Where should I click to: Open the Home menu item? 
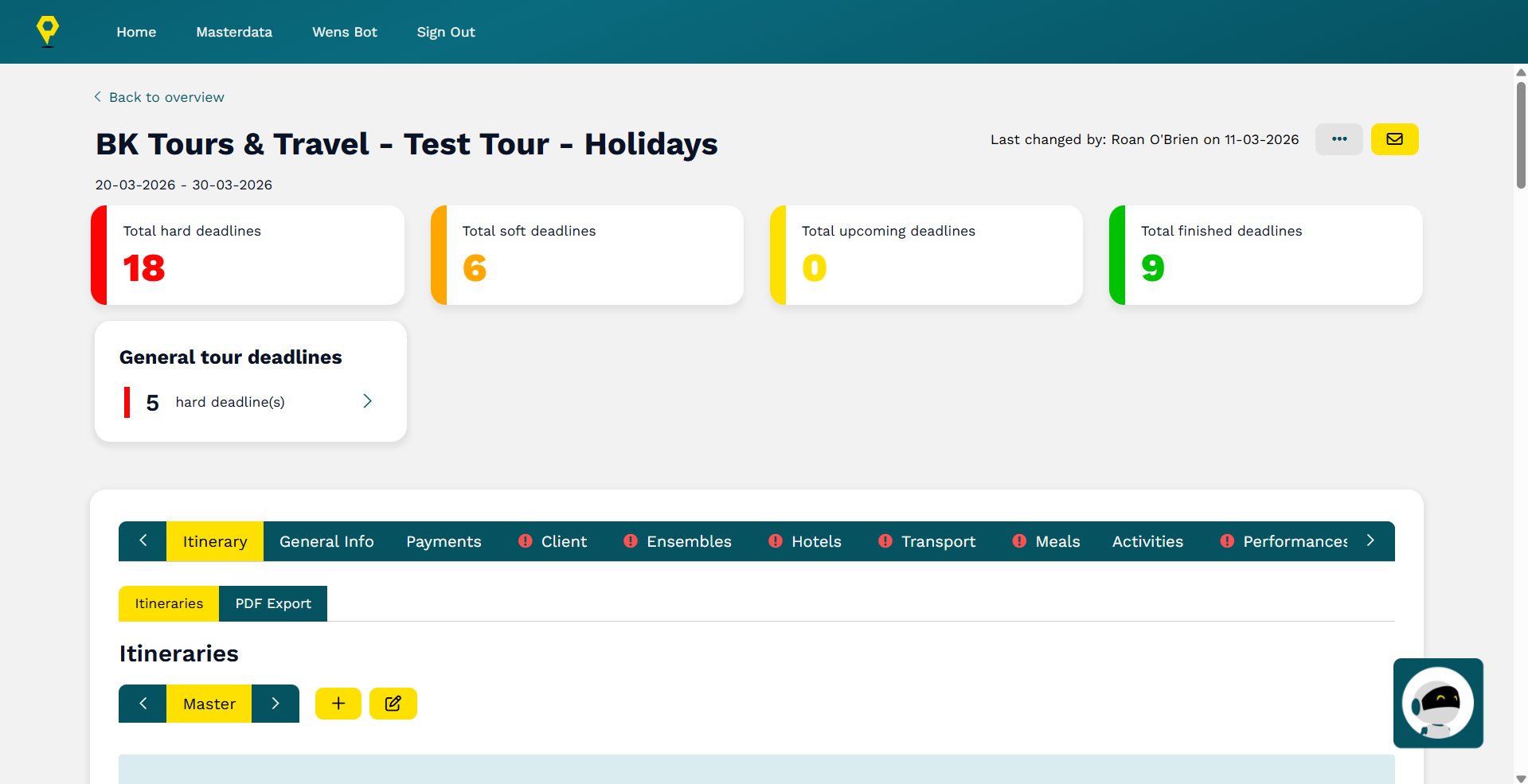pos(136,32)
